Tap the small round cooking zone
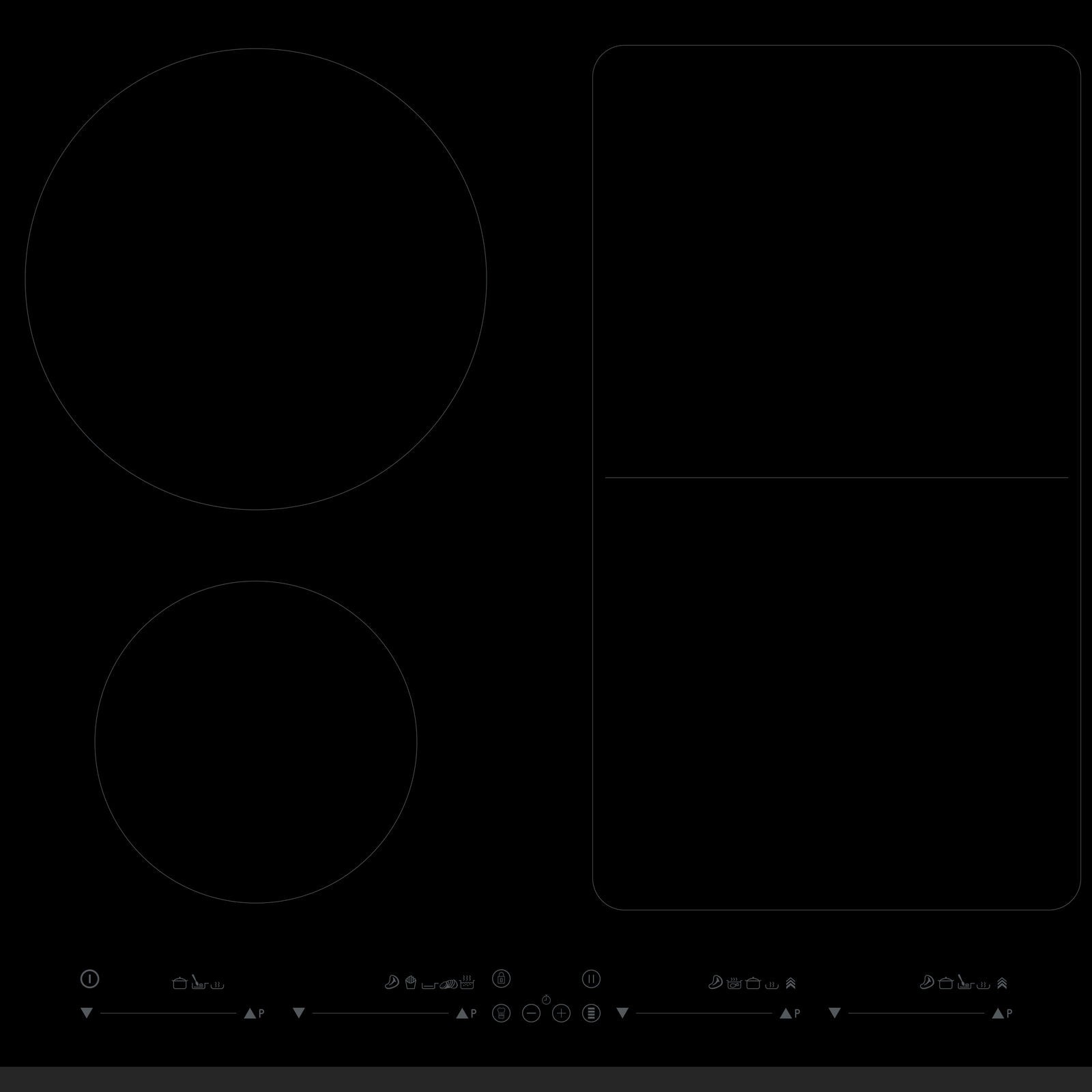 [256, 742]
